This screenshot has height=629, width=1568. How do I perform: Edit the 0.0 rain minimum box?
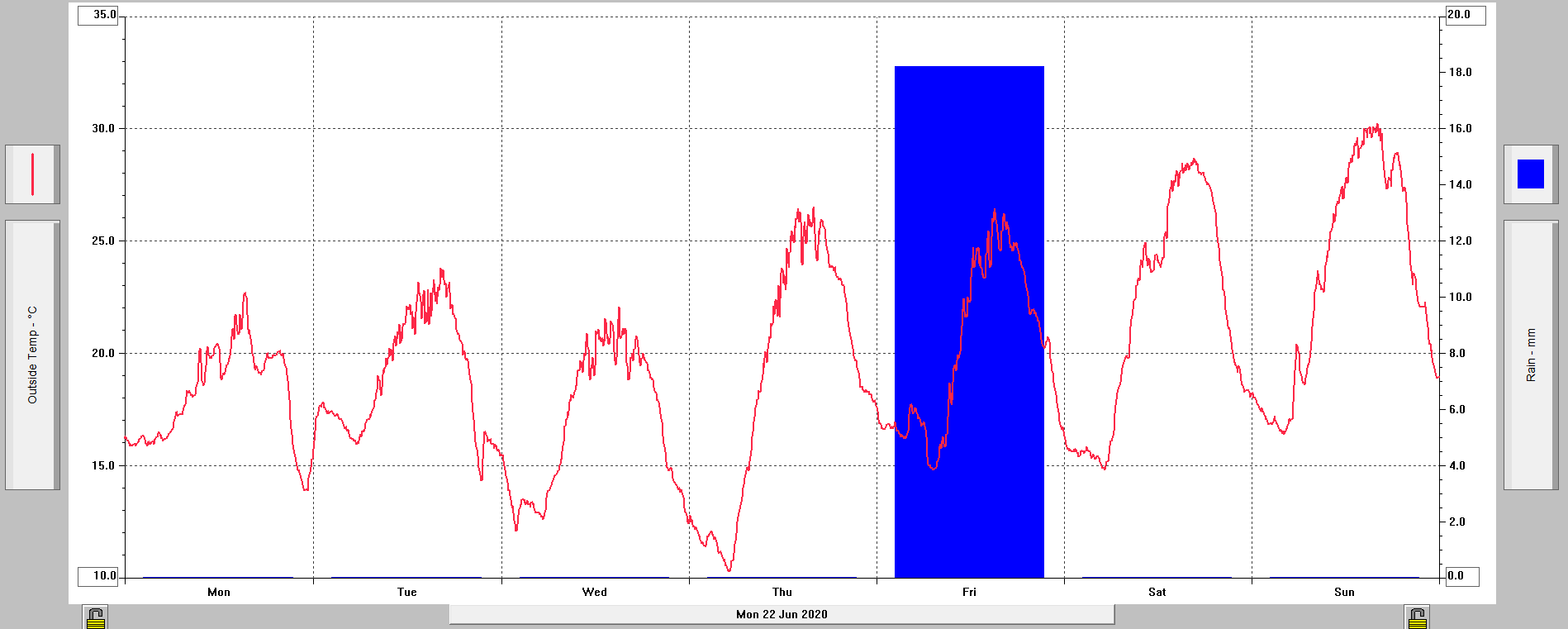pyautogui.click(x=1461, y=576)
